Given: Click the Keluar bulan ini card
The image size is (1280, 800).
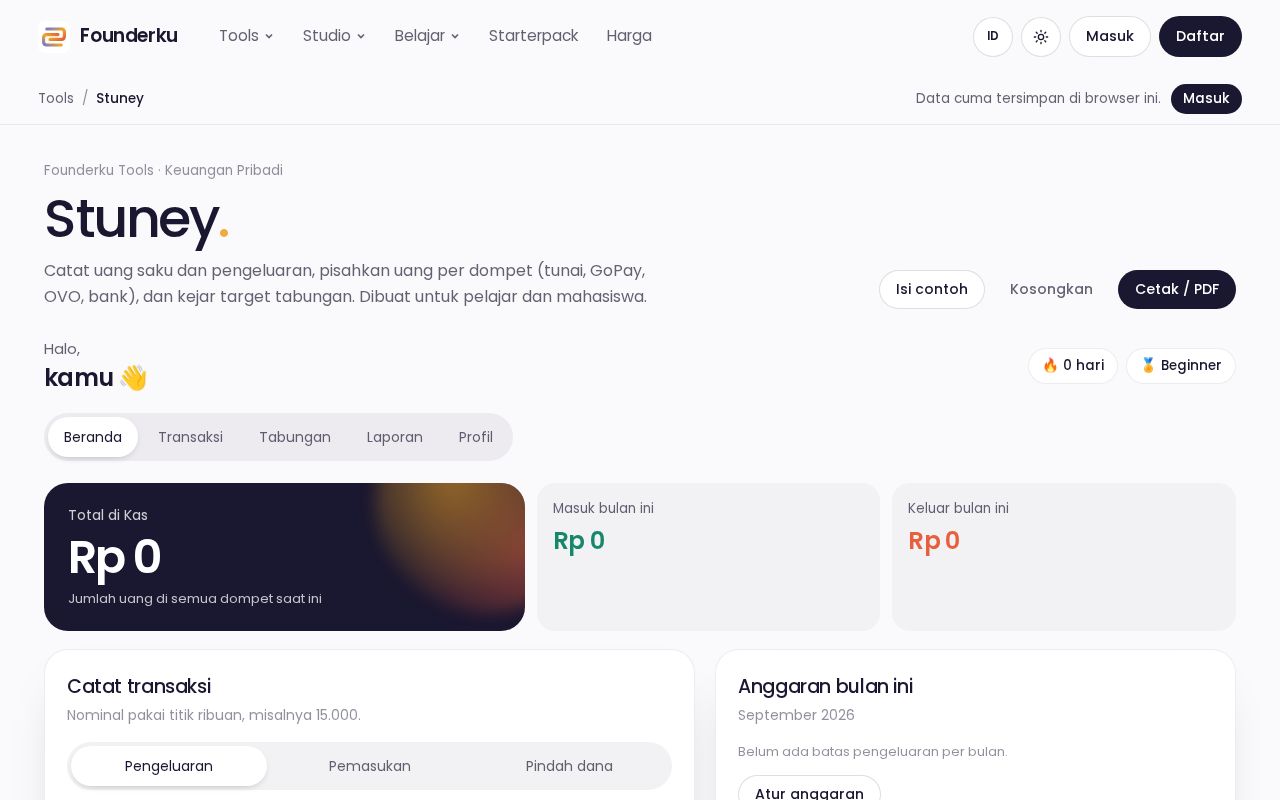Looking at the screenshot, I should (x=1064, y=557).
